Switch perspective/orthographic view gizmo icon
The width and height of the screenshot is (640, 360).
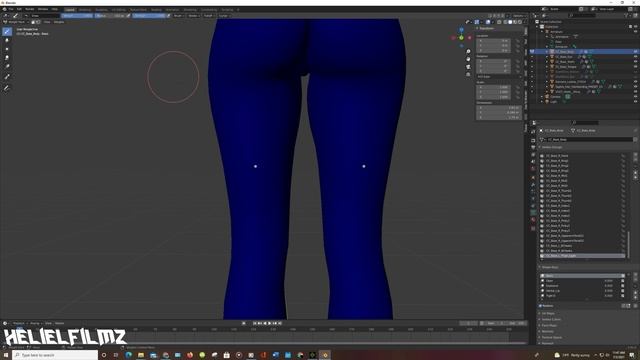click(x=468, y=74)
